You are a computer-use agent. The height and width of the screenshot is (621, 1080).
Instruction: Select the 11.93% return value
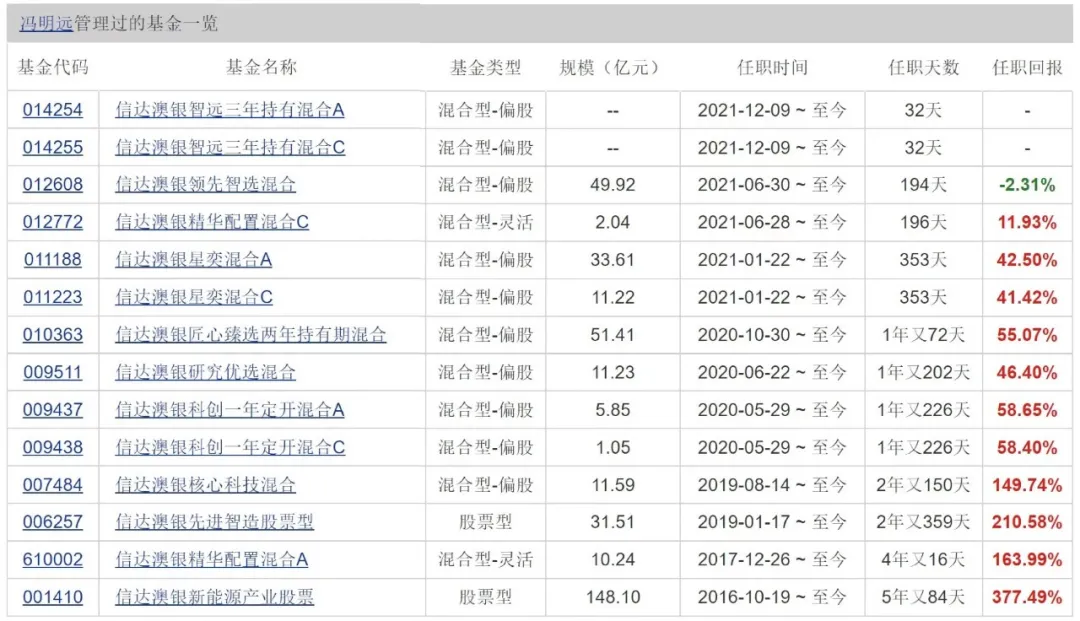pyautogui.click(x=1027, y=222)
